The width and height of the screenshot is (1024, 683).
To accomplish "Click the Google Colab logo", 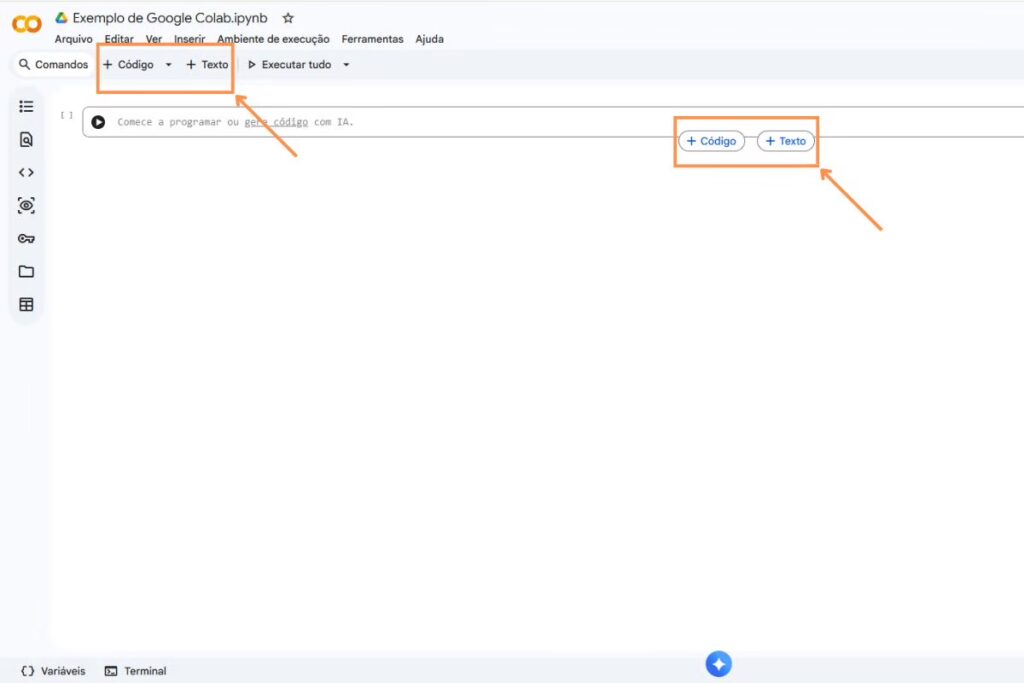I will [x=24, y=22].
